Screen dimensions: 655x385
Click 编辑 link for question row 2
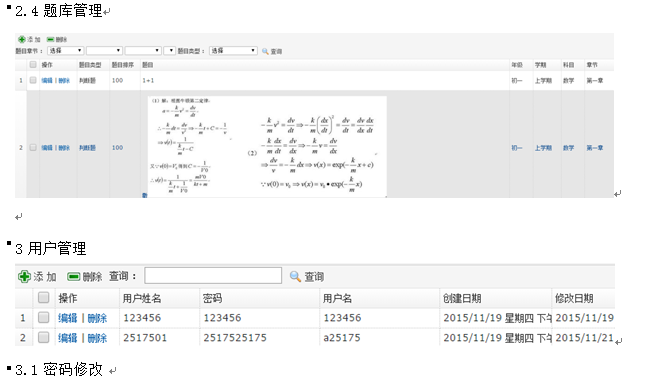[47, 148]
